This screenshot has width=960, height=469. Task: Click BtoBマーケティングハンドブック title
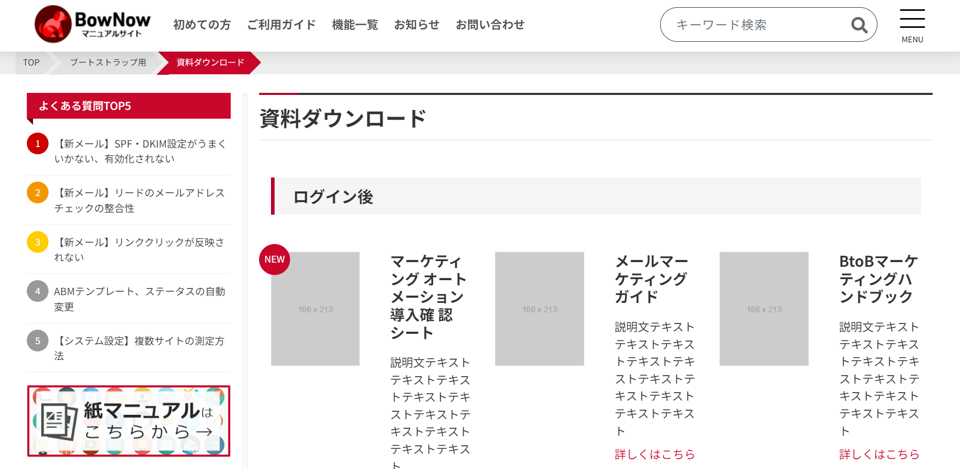(879, 279)
